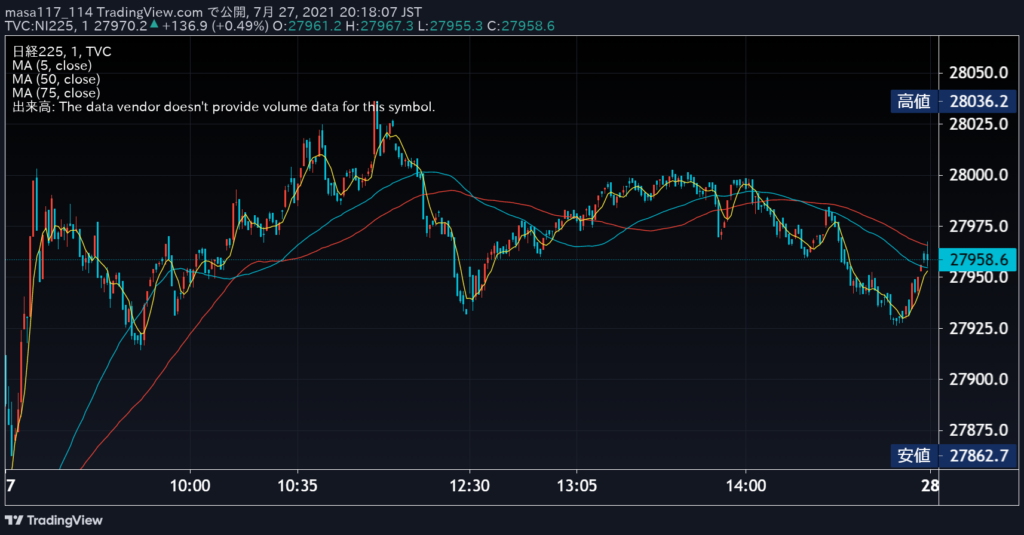Click the C:27958.6 close value in header
Image resolution: width=1024 pixels, height=535 pixels.
point(521,26)
